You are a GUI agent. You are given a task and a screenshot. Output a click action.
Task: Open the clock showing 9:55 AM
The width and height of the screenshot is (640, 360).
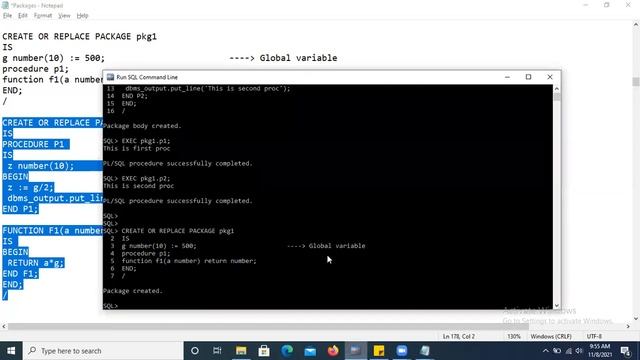point(600,351)
